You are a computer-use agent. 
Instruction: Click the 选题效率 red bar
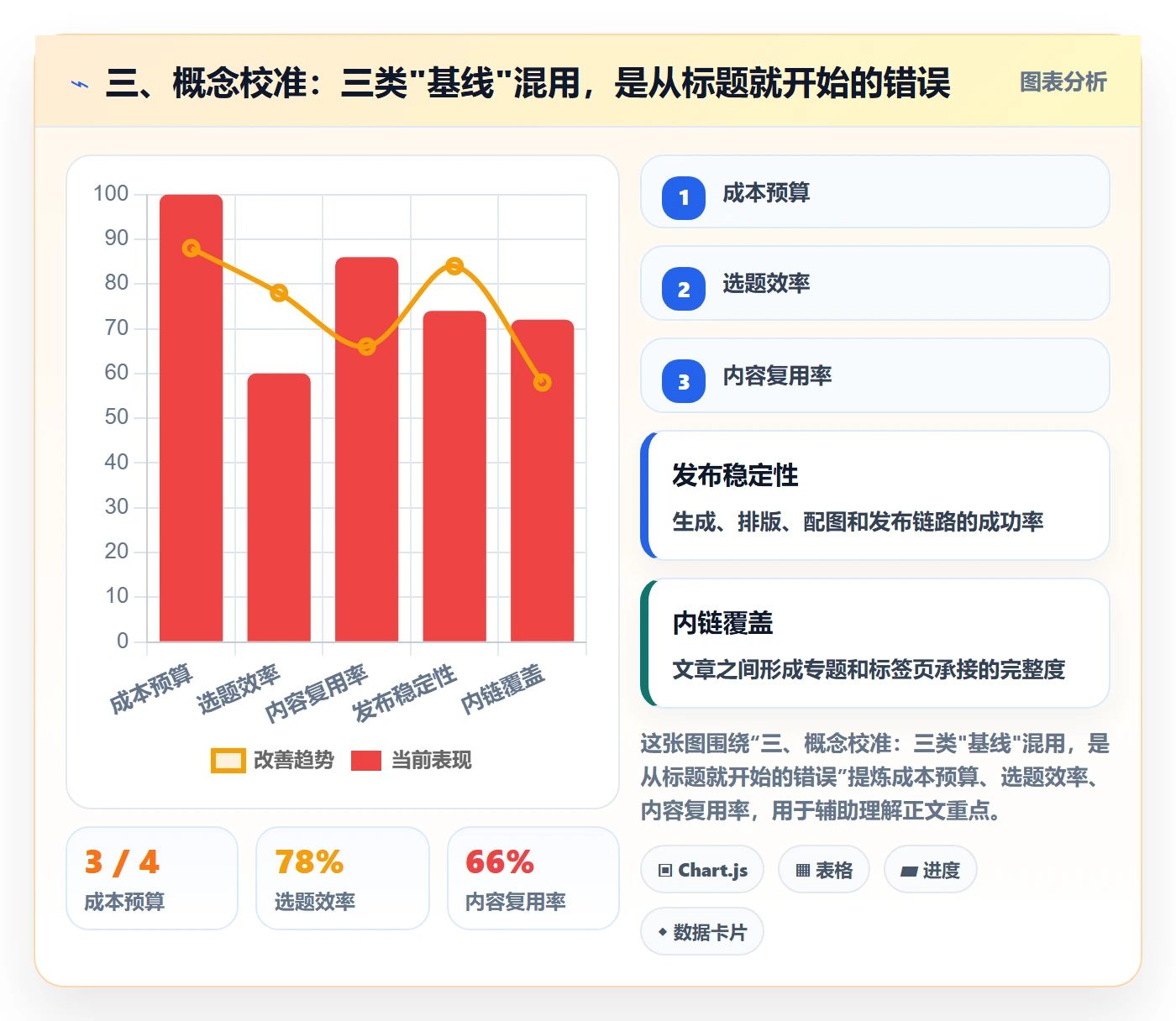point(279,508)
